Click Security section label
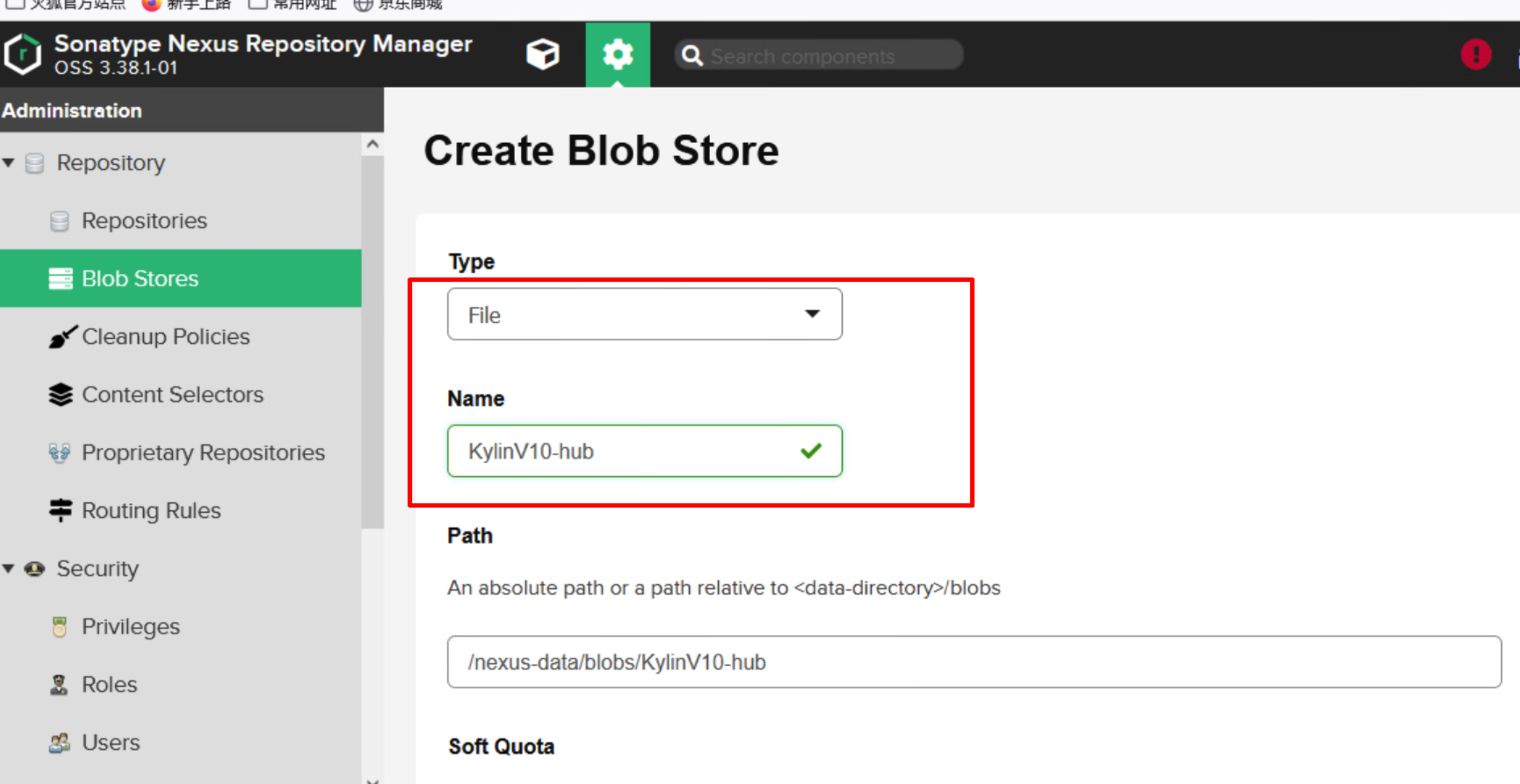The height and width of the screenshot is (784, 1520). click(97, 569)
